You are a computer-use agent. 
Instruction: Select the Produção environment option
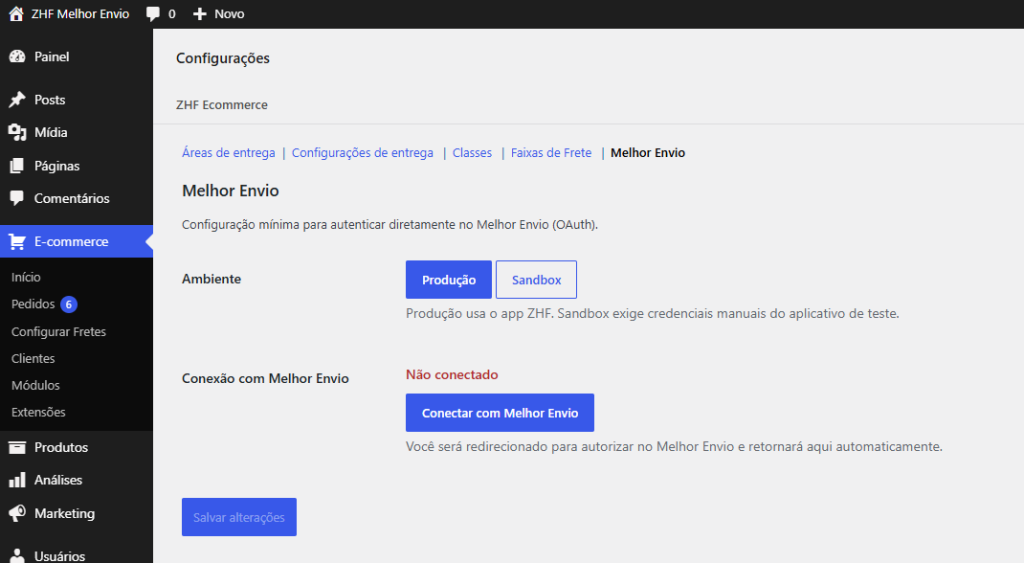449,280
